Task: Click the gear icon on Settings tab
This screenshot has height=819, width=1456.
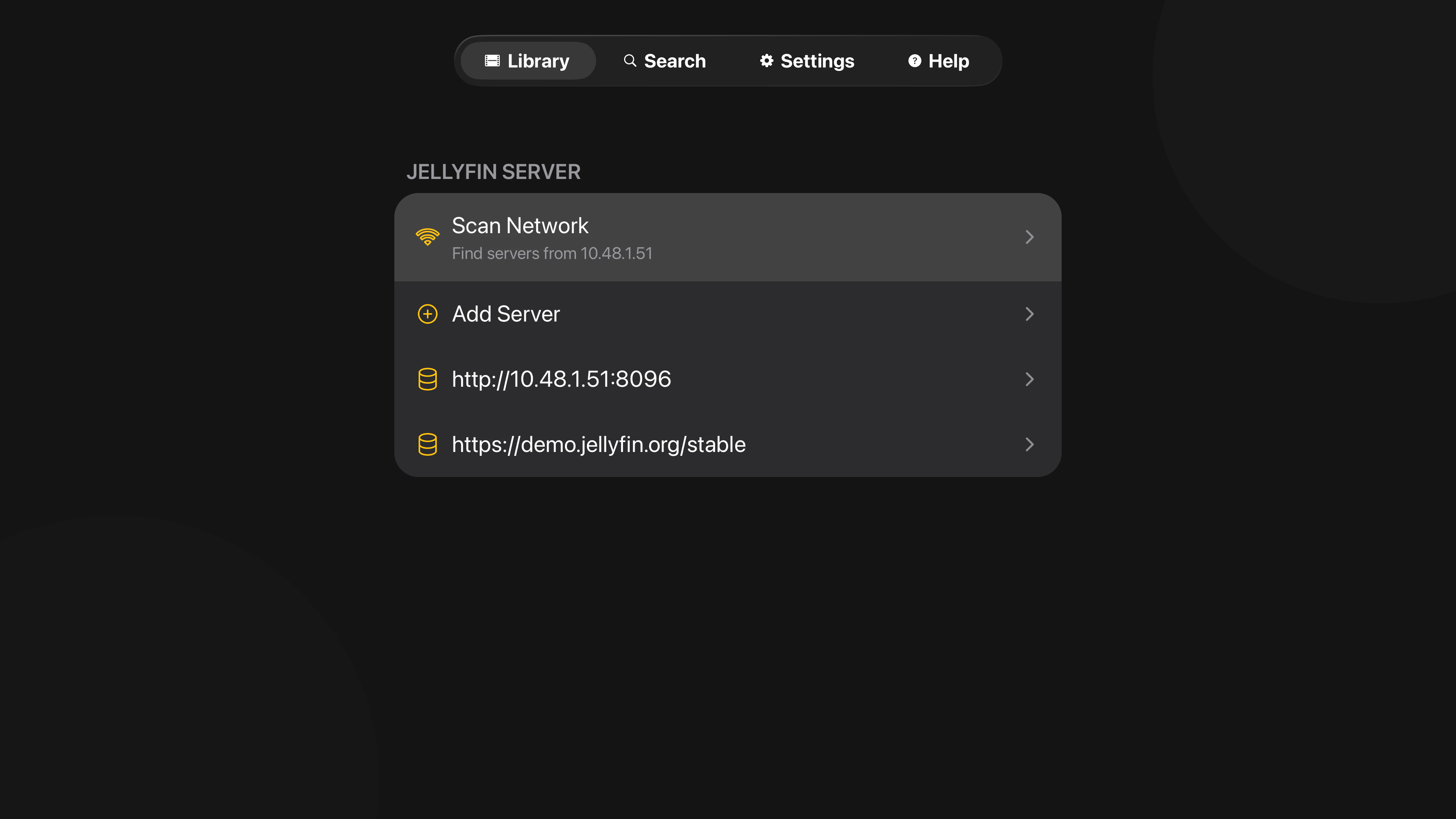Action: [x=766, y=61]
